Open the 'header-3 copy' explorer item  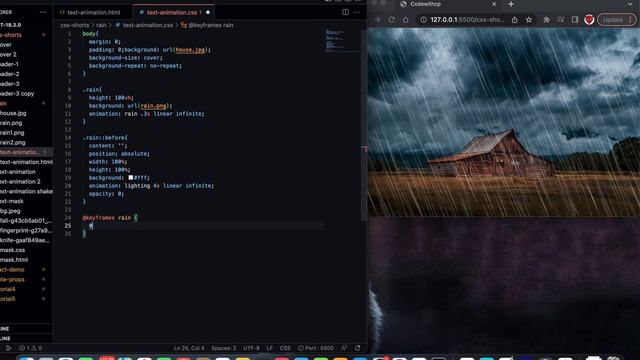17,93
